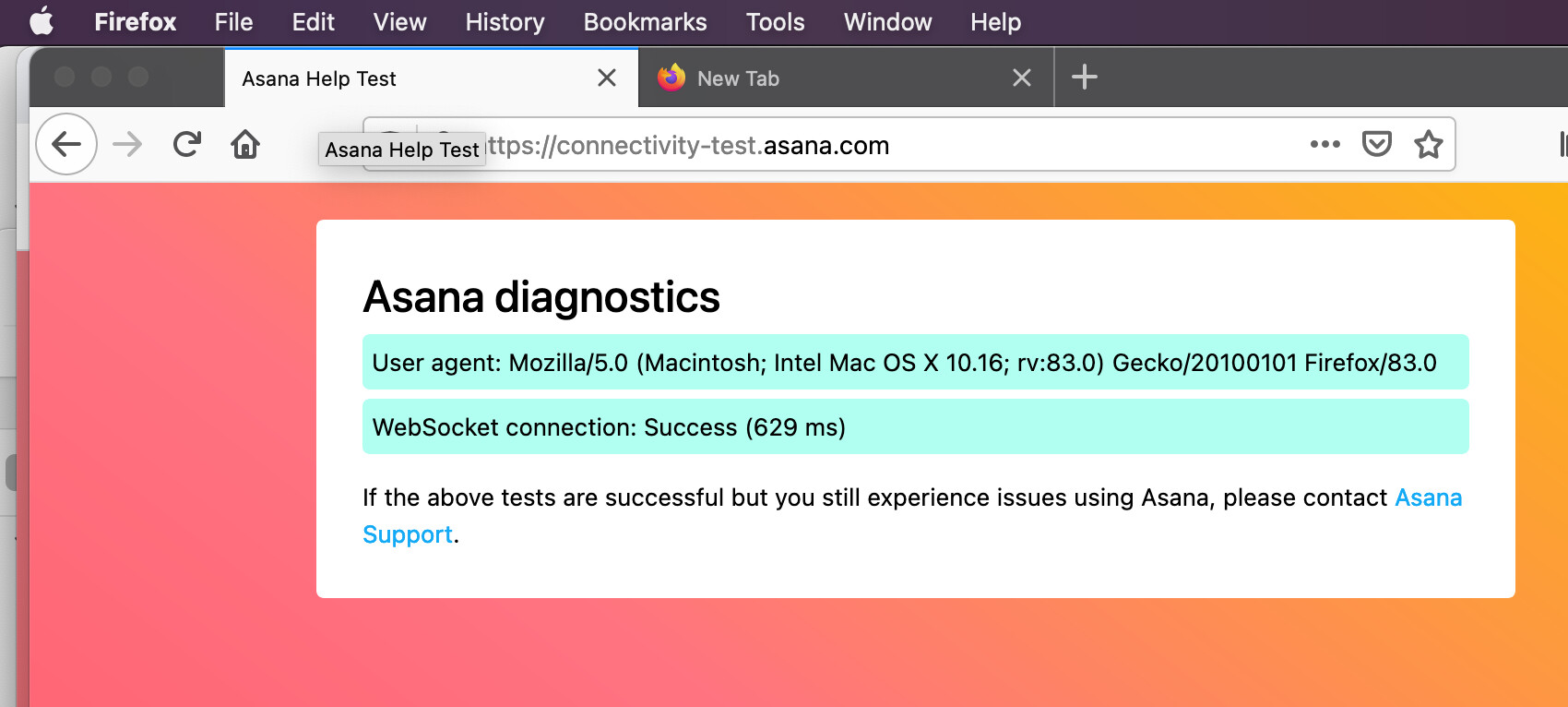Viewport: 1568px width, 707px height.
Task: Open the Bookmarks menu
Action: [645, 22]
